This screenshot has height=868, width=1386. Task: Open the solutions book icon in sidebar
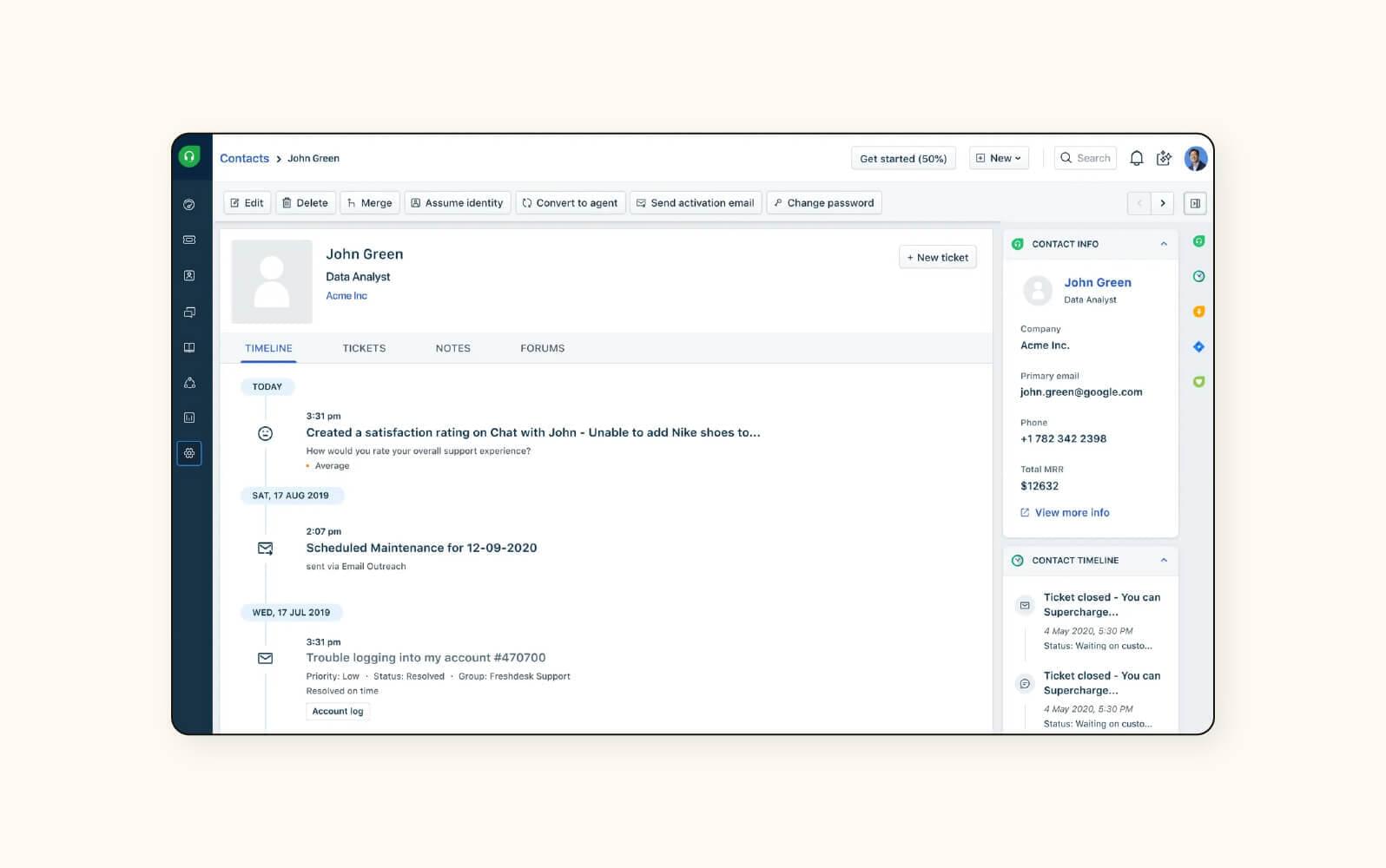[x=189, y=347]
